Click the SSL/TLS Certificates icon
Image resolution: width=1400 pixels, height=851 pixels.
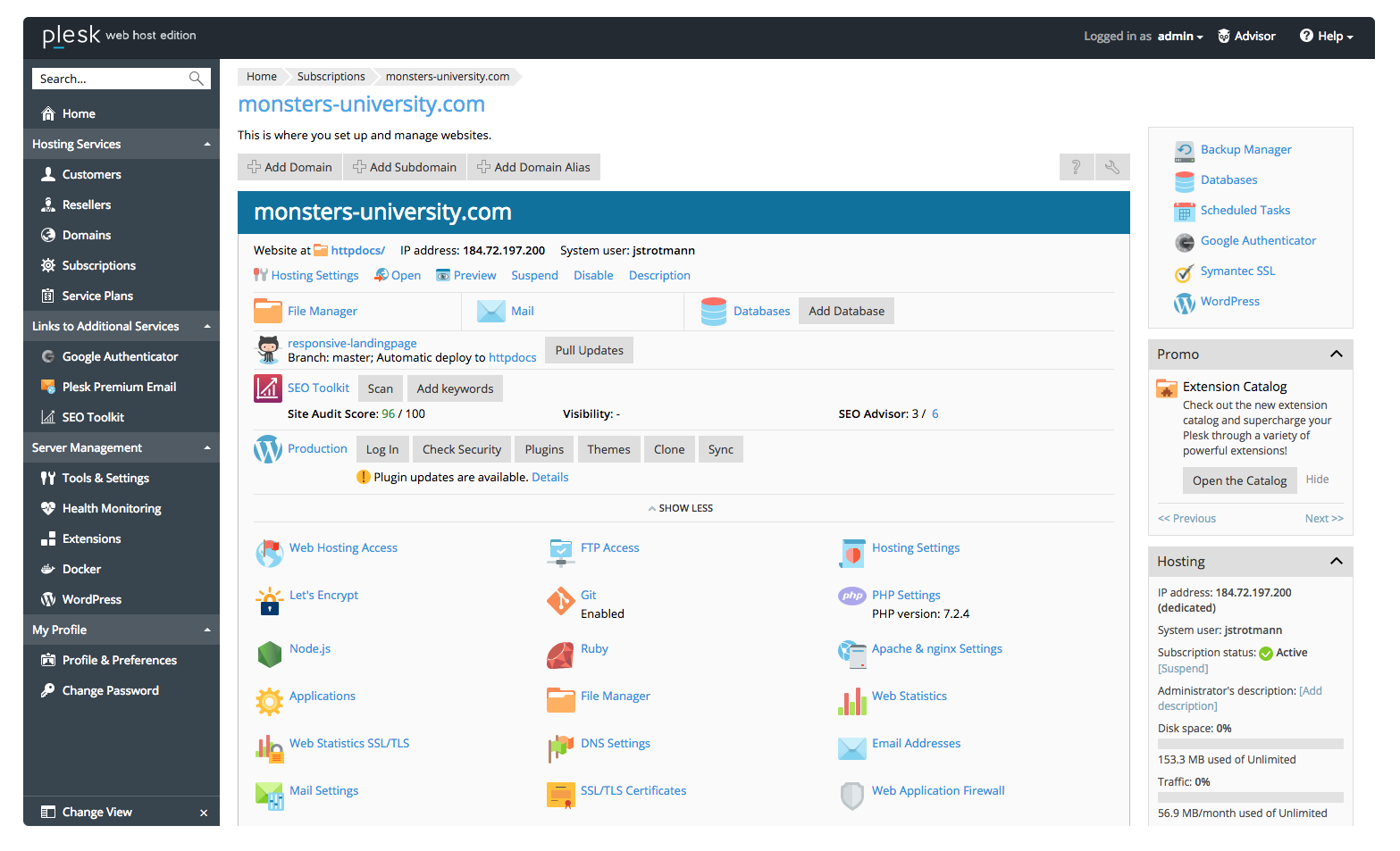tap(561, 797)
